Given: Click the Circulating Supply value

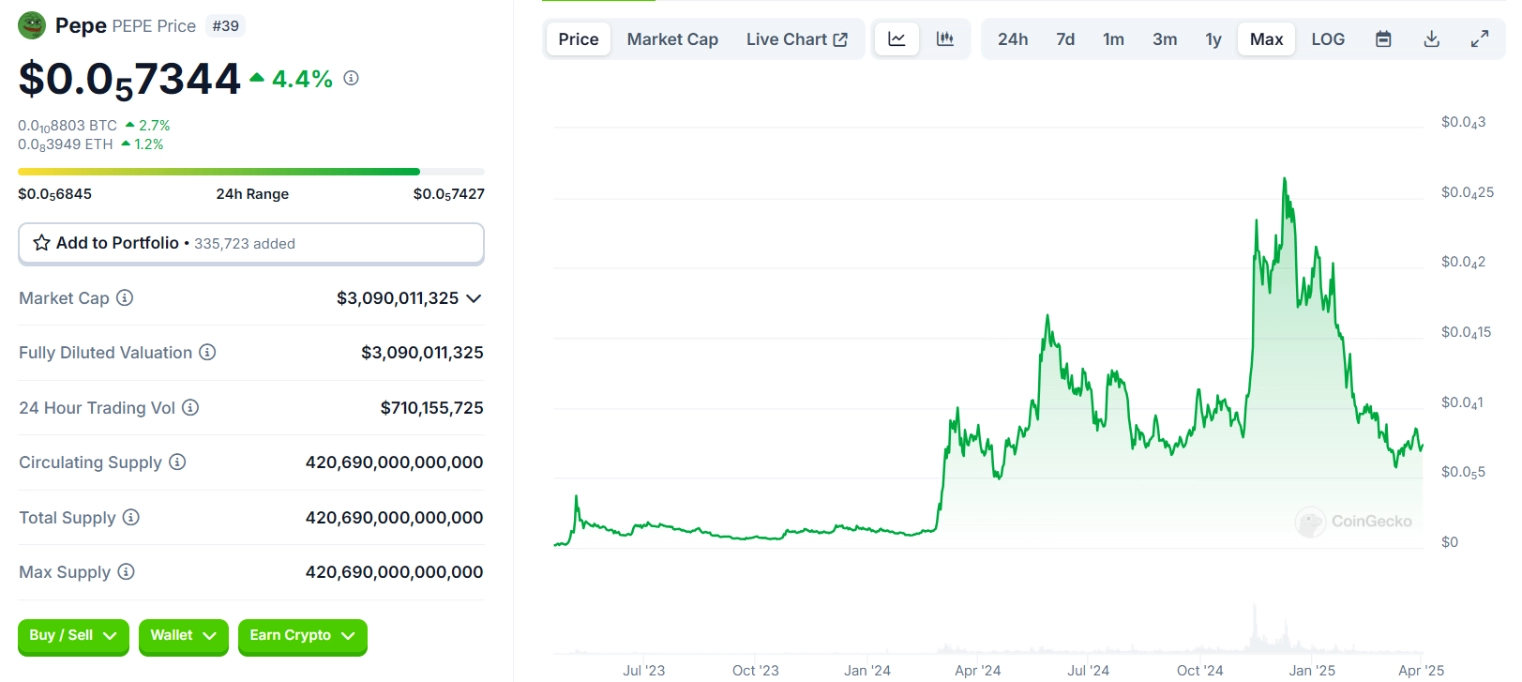Looking at the screenshot, I should pyautogui.click(x=394, y=462).
